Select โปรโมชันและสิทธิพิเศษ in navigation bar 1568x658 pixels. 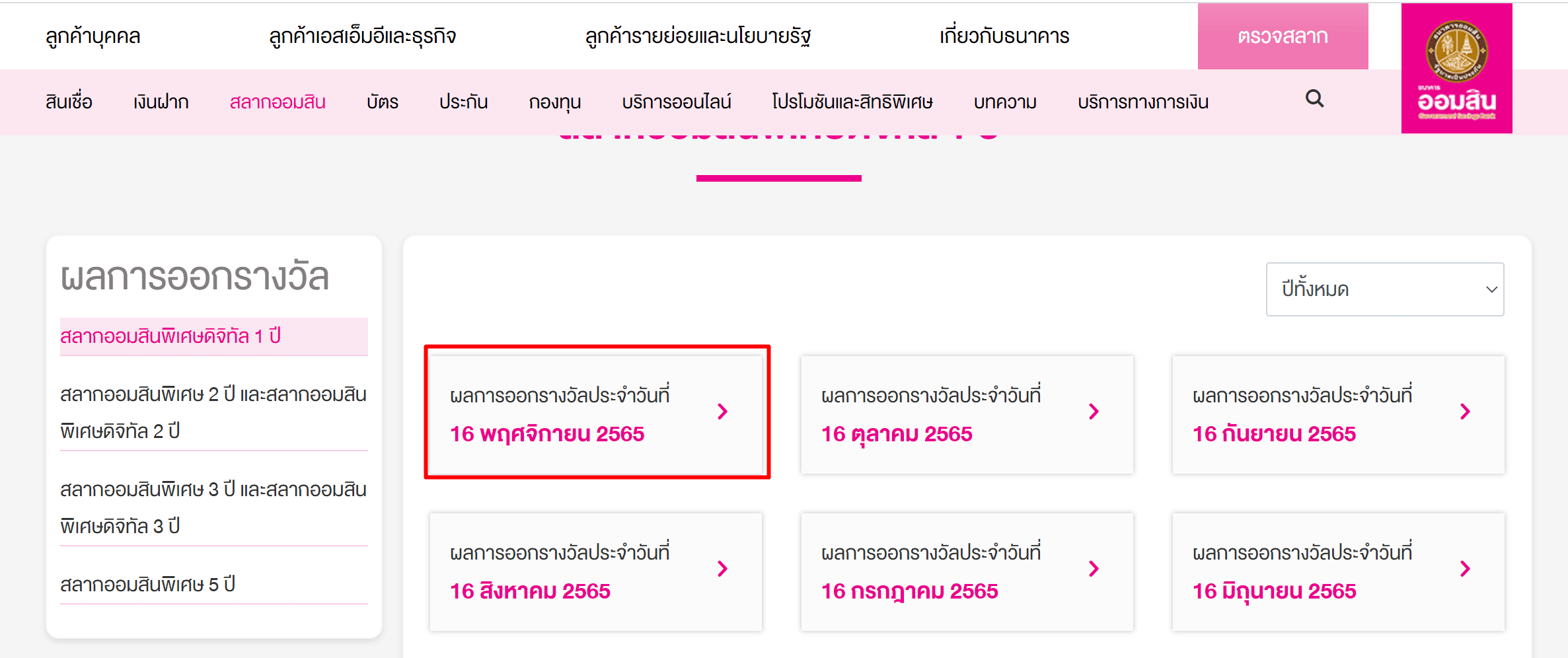coord(852,102)
